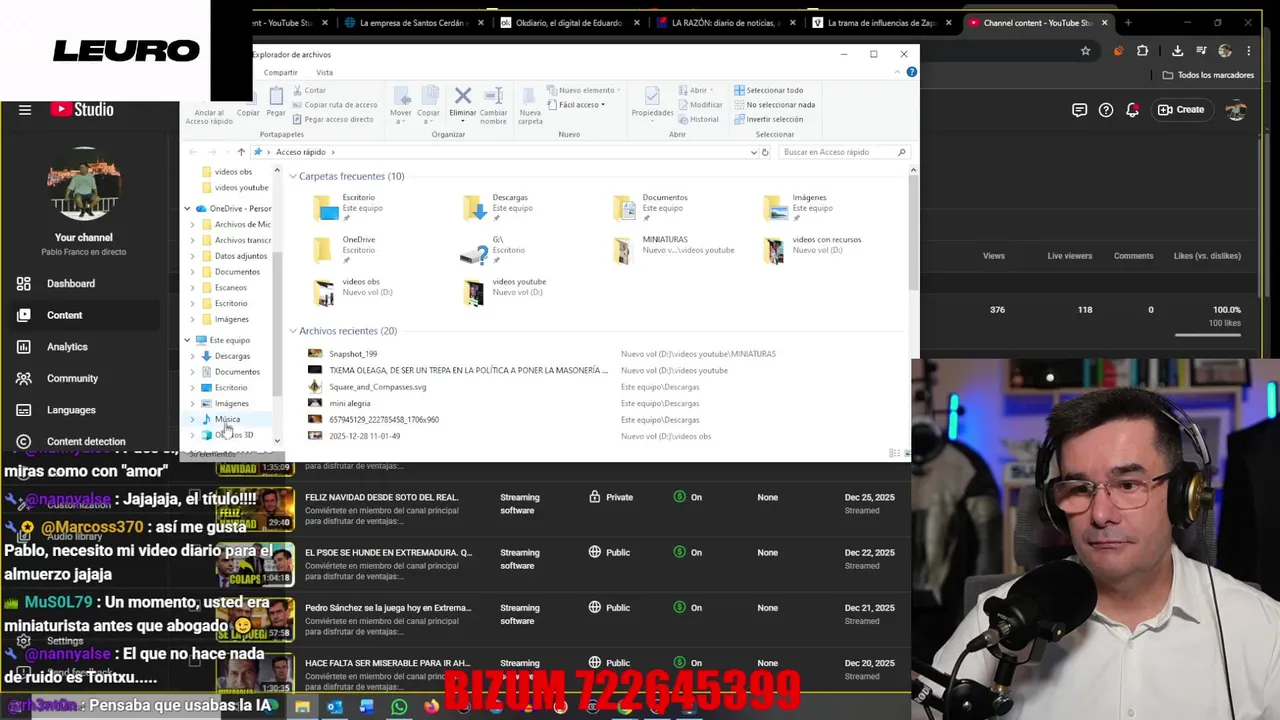
Task: Switch to the Compartir ribbon tab
Action: click(x=280, y=72)
